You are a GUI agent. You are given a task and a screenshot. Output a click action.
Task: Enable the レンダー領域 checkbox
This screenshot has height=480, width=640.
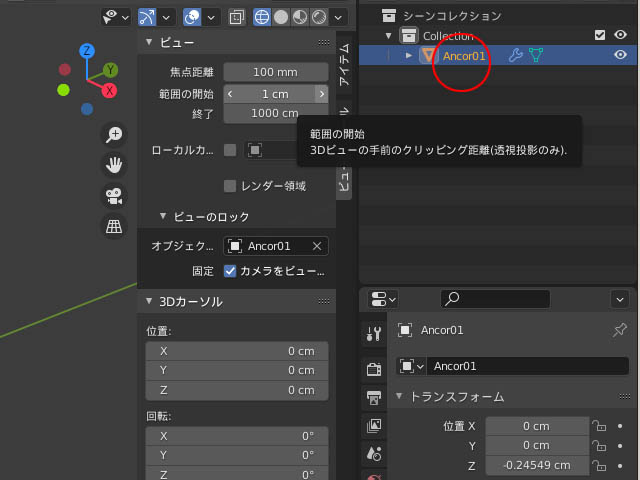pyautogui.click(x=230, y=186)
